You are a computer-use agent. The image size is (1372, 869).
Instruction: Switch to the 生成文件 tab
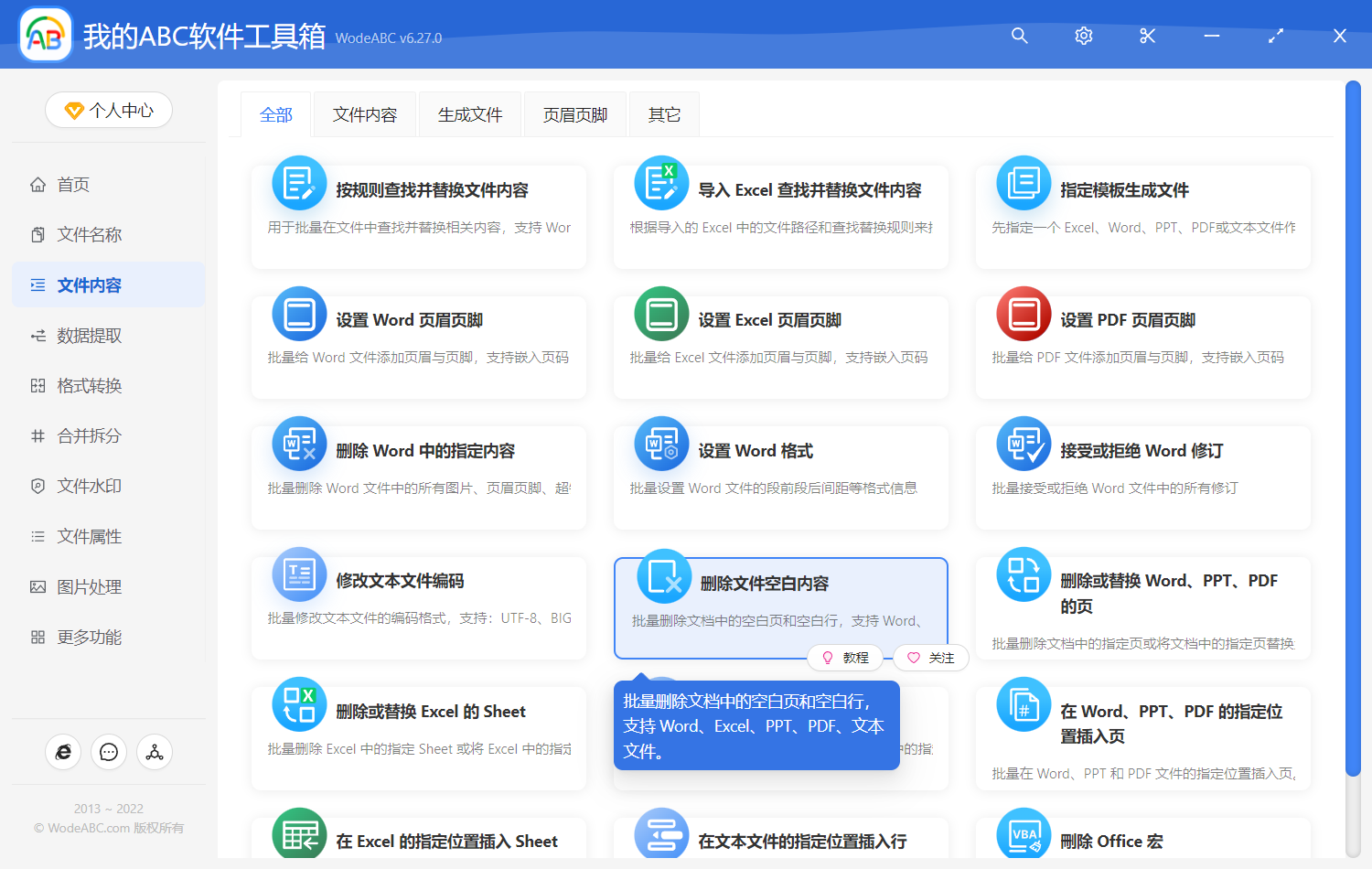click(x=469, y=113)
